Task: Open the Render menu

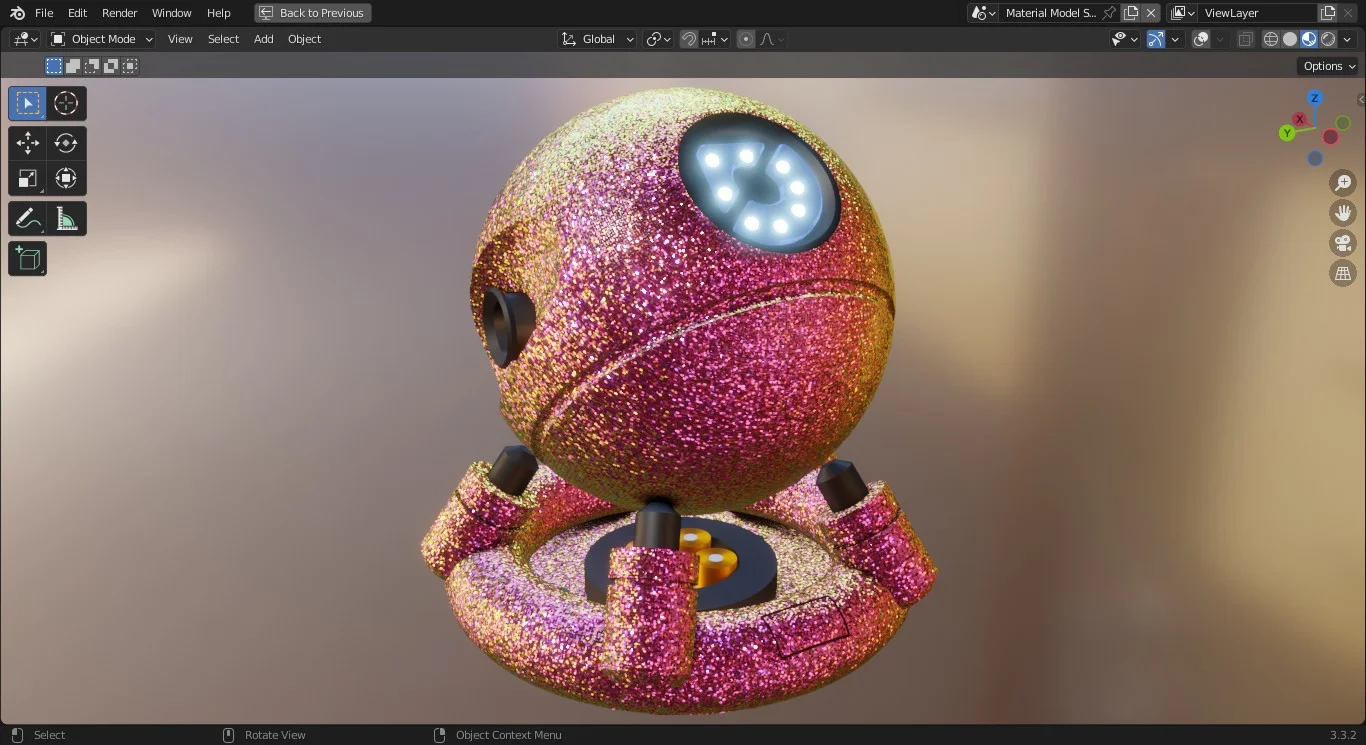Action: click(120, 13)
